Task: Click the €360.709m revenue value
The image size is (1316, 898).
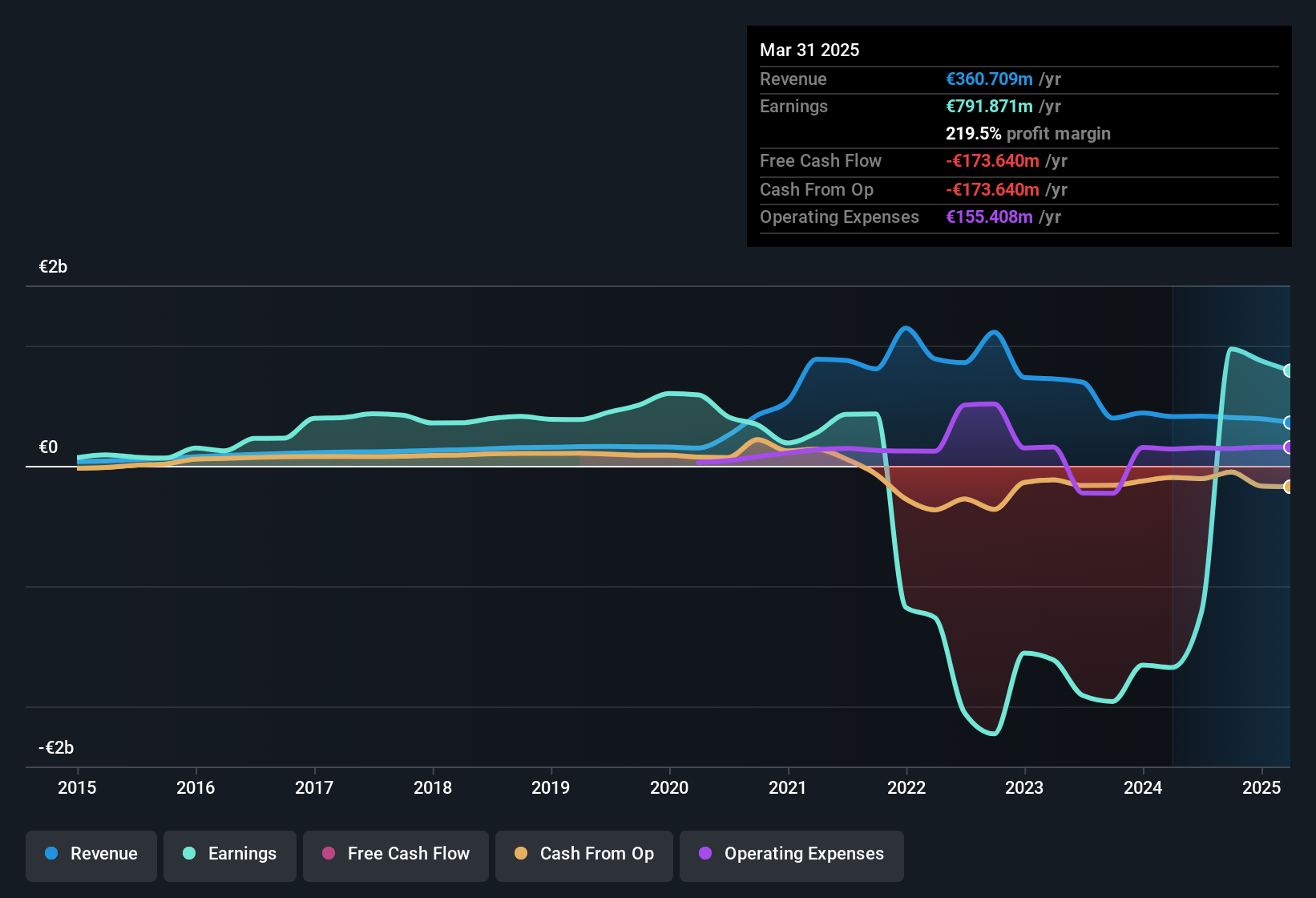Action: 988,79
